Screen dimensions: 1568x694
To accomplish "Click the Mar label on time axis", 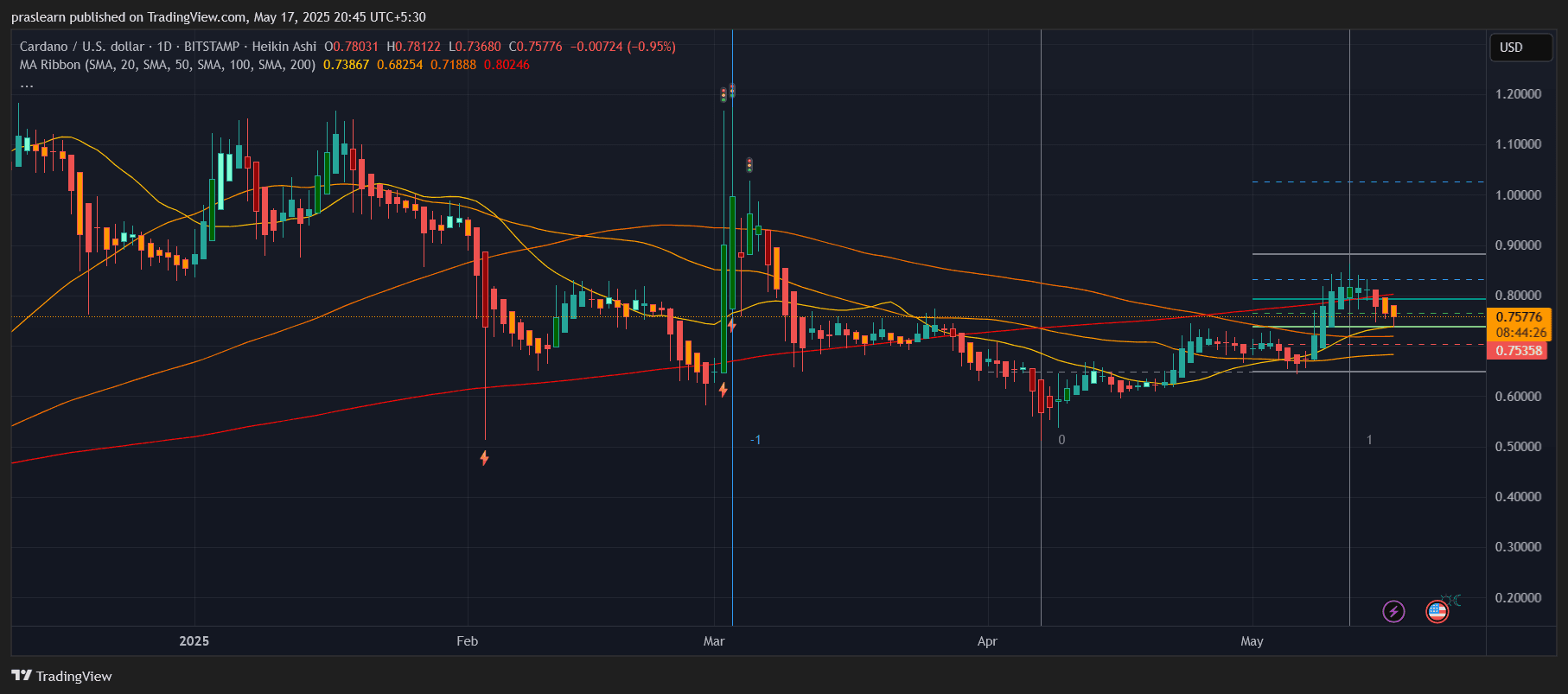I will [x=714, y=641].
